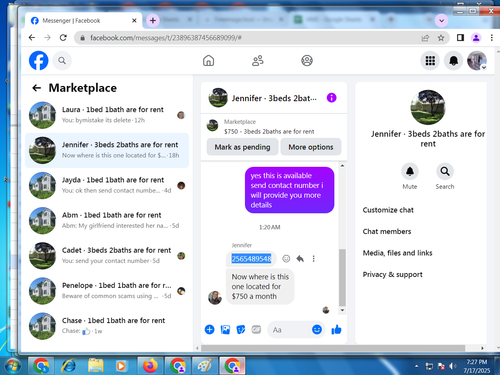
Task: Attach a photo using image icon
Action: 225,330
